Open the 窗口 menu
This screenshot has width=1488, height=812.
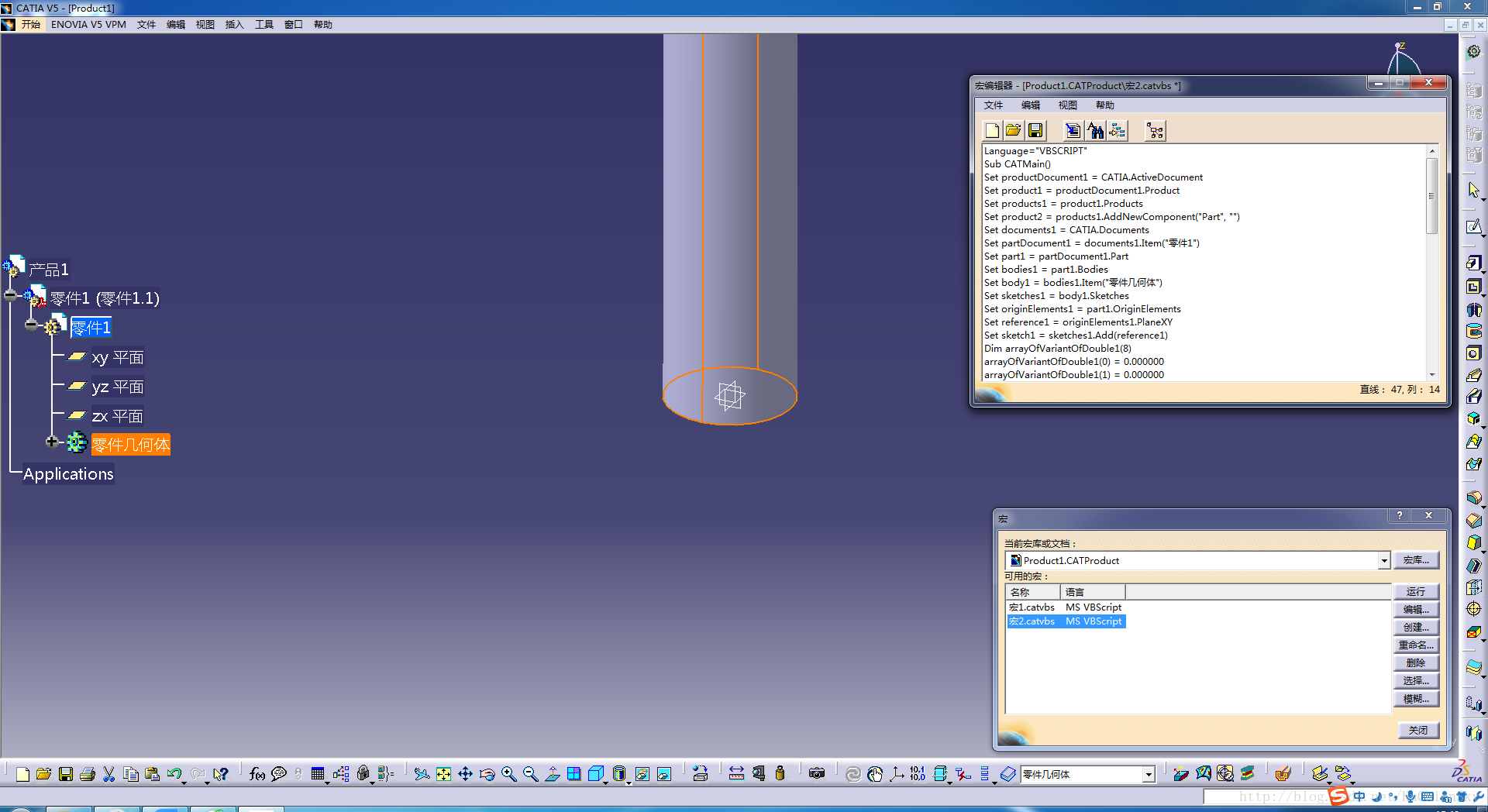pos(294,25)
